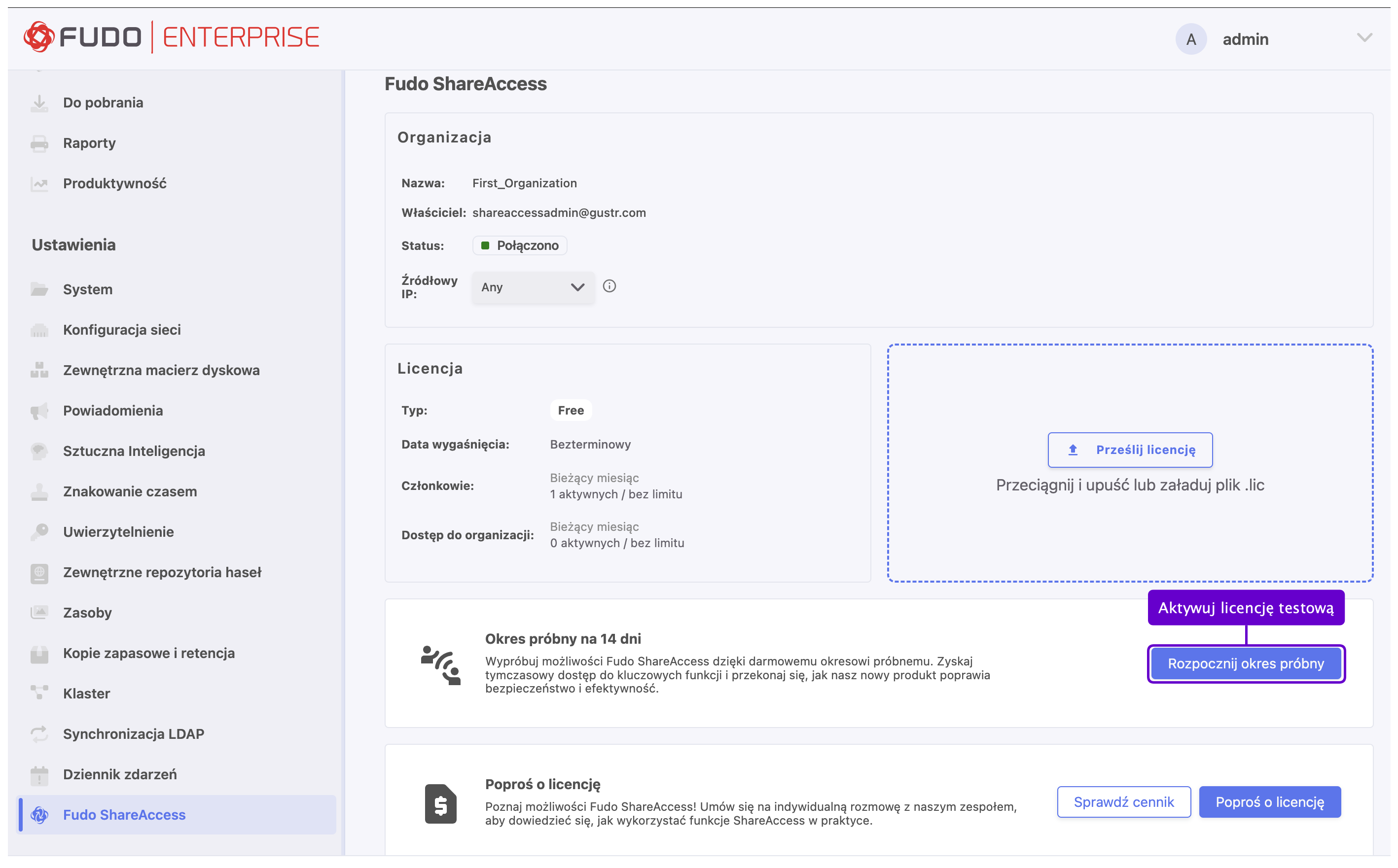This screenshot has width=1398, height=868.
Task: Click the Fudo Enterprise logo
Action: click(x=171, y=37)
